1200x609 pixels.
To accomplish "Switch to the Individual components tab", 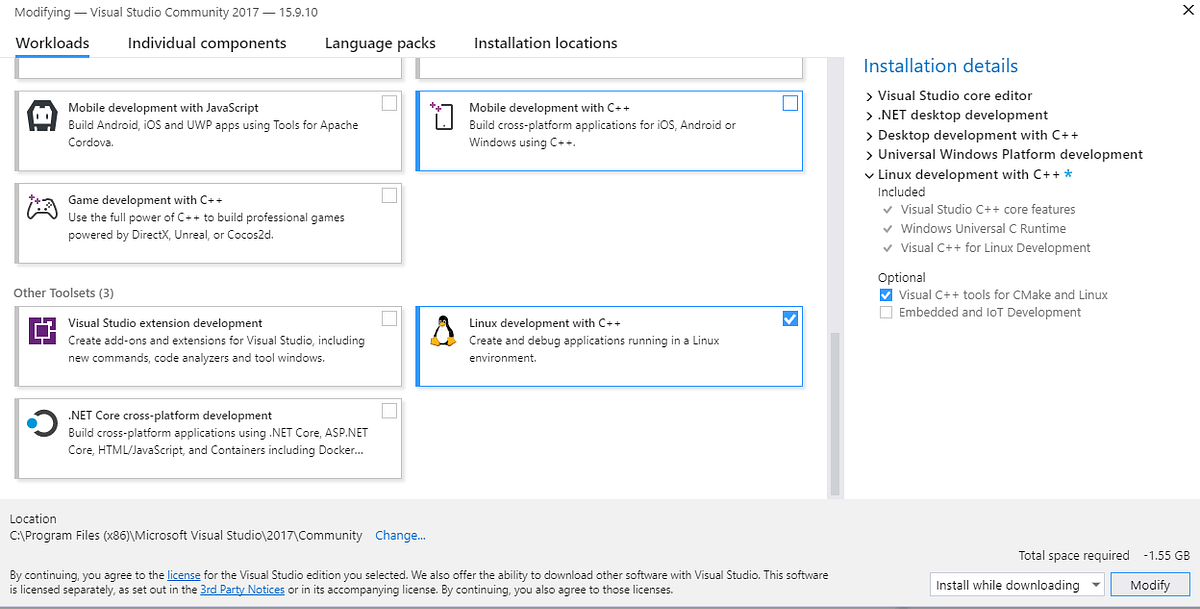I will 206,43.
